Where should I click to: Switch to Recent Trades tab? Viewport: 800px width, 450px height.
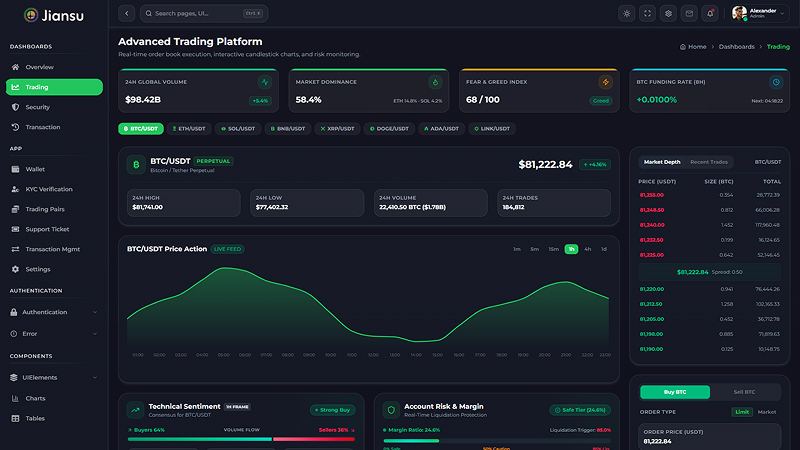coord(709,162)
